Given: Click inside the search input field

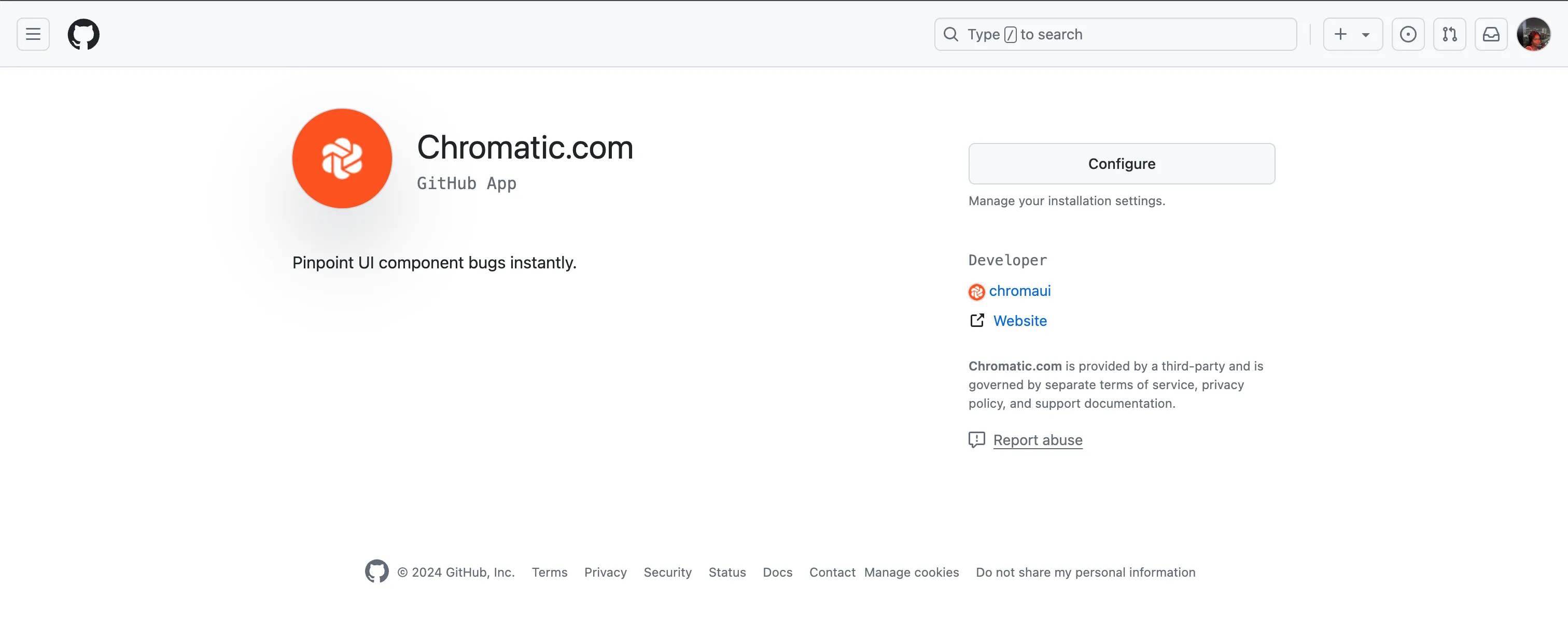Looking at the screenshot, I should [1114, 34].
